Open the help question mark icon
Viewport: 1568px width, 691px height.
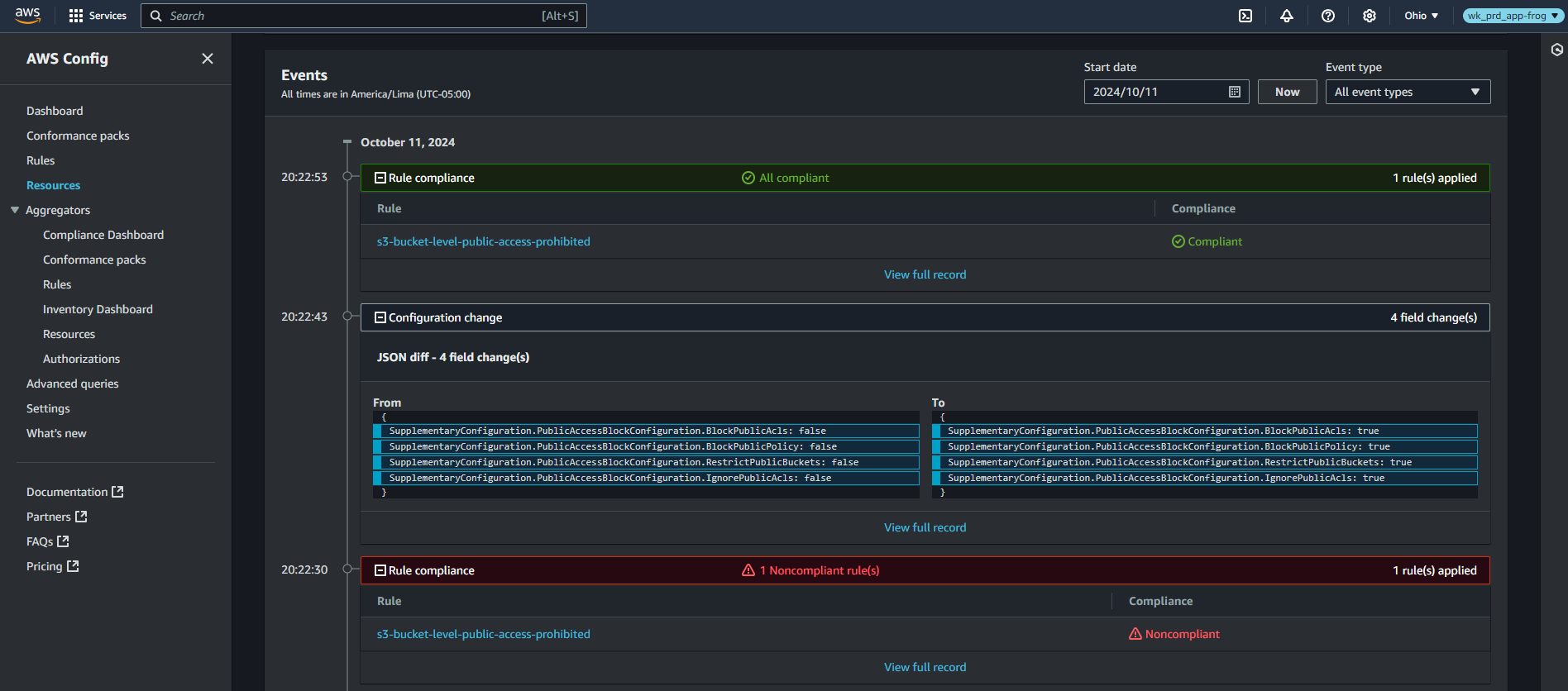pos(1328,16)
